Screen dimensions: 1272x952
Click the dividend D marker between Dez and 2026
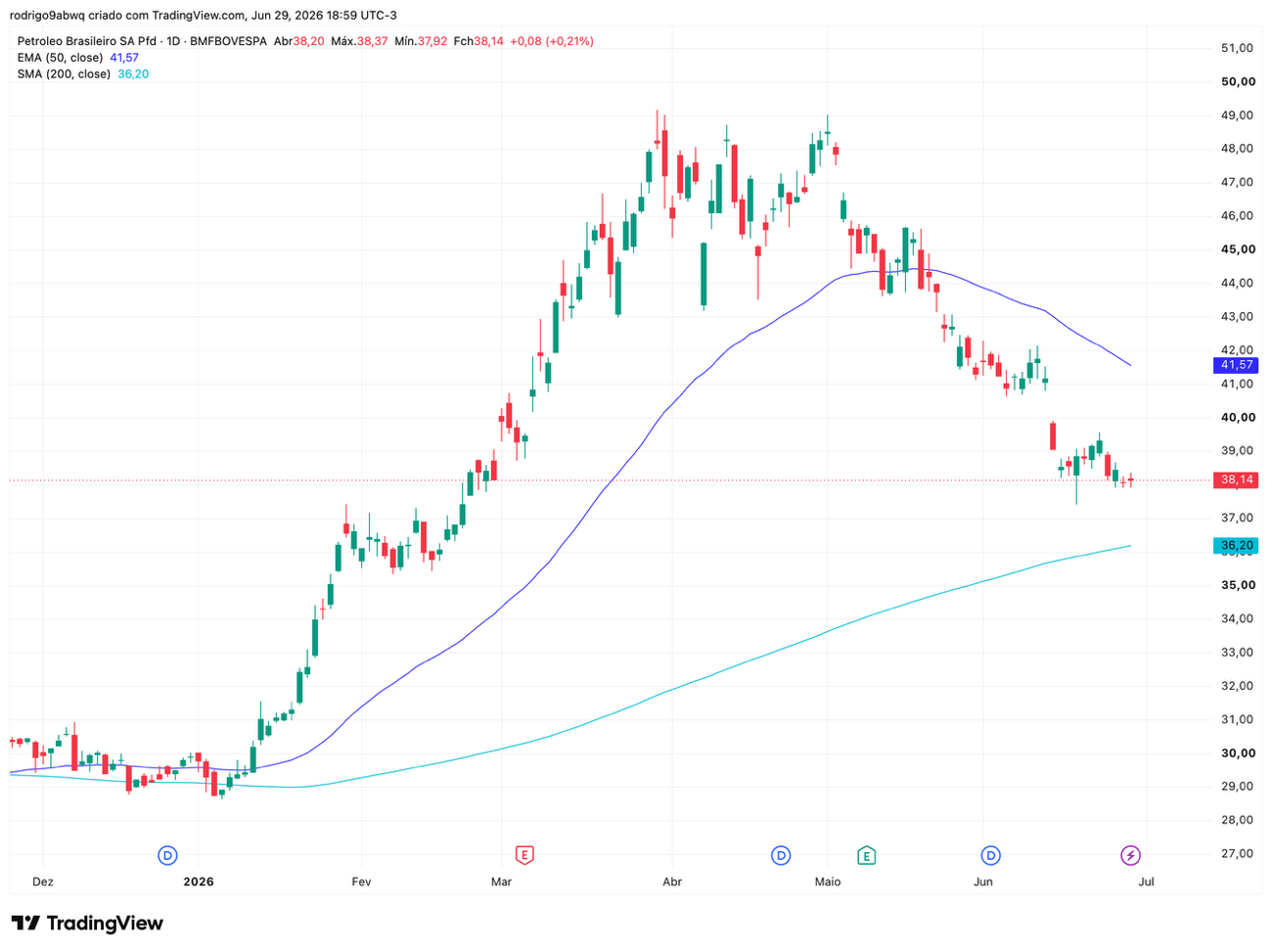[167, 856]
